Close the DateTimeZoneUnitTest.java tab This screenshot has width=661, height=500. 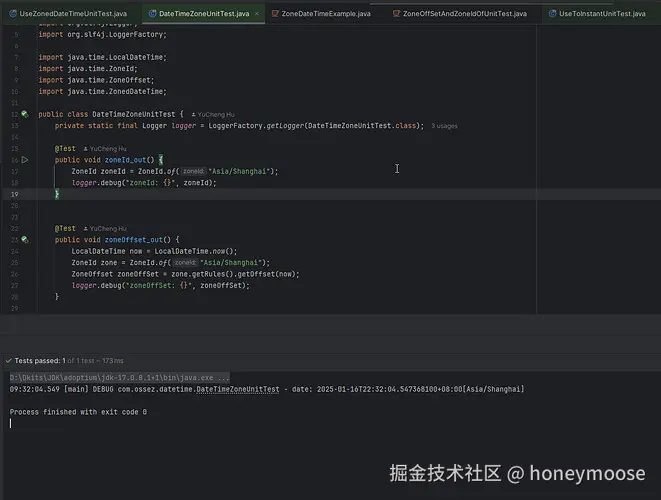click(257, 14)
